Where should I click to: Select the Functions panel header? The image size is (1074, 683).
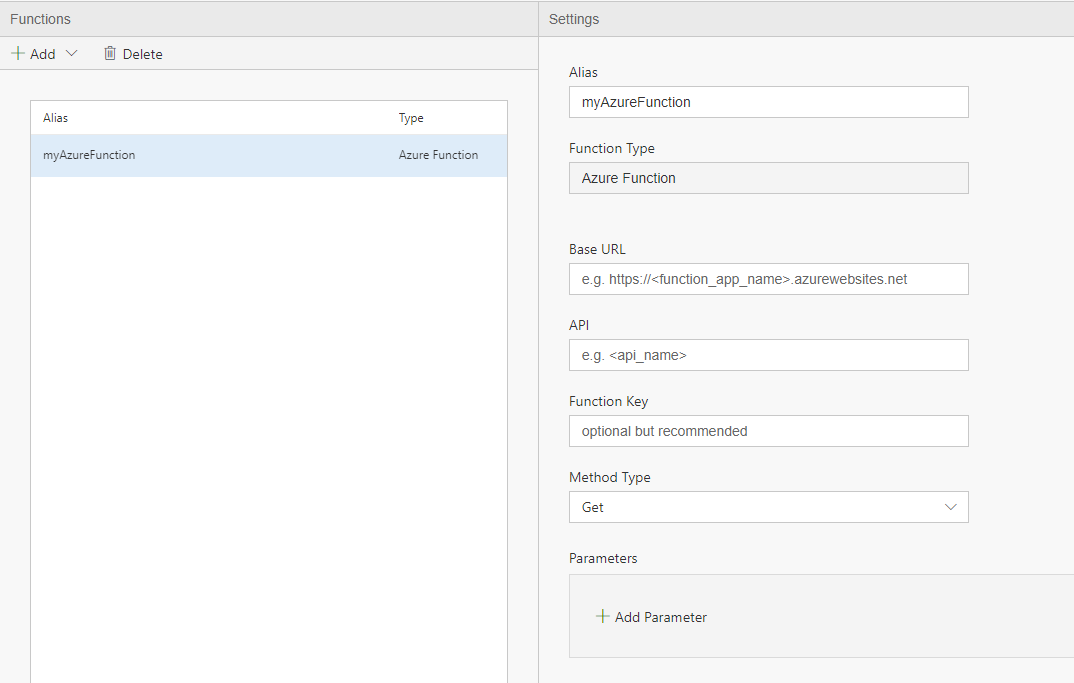pos(40,19)
